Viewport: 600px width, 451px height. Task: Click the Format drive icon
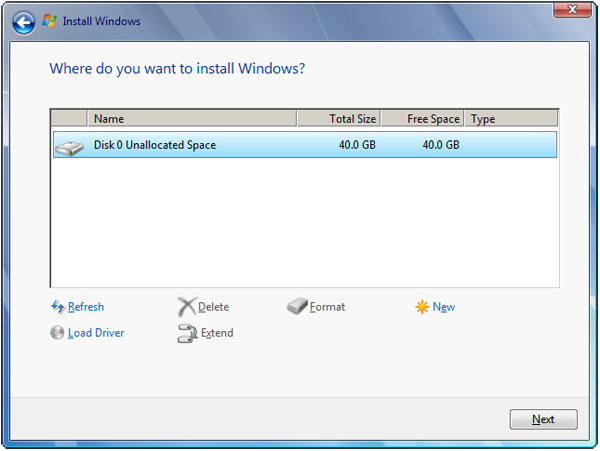(297, 306)
